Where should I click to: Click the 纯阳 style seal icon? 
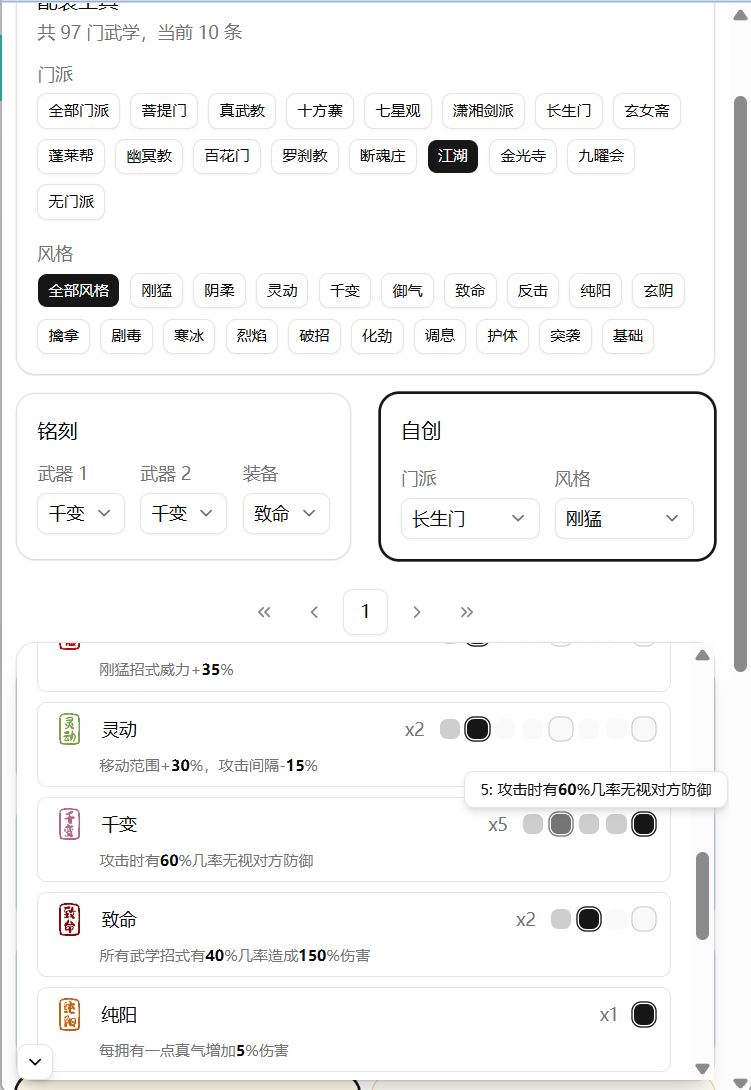[70, 1015]
